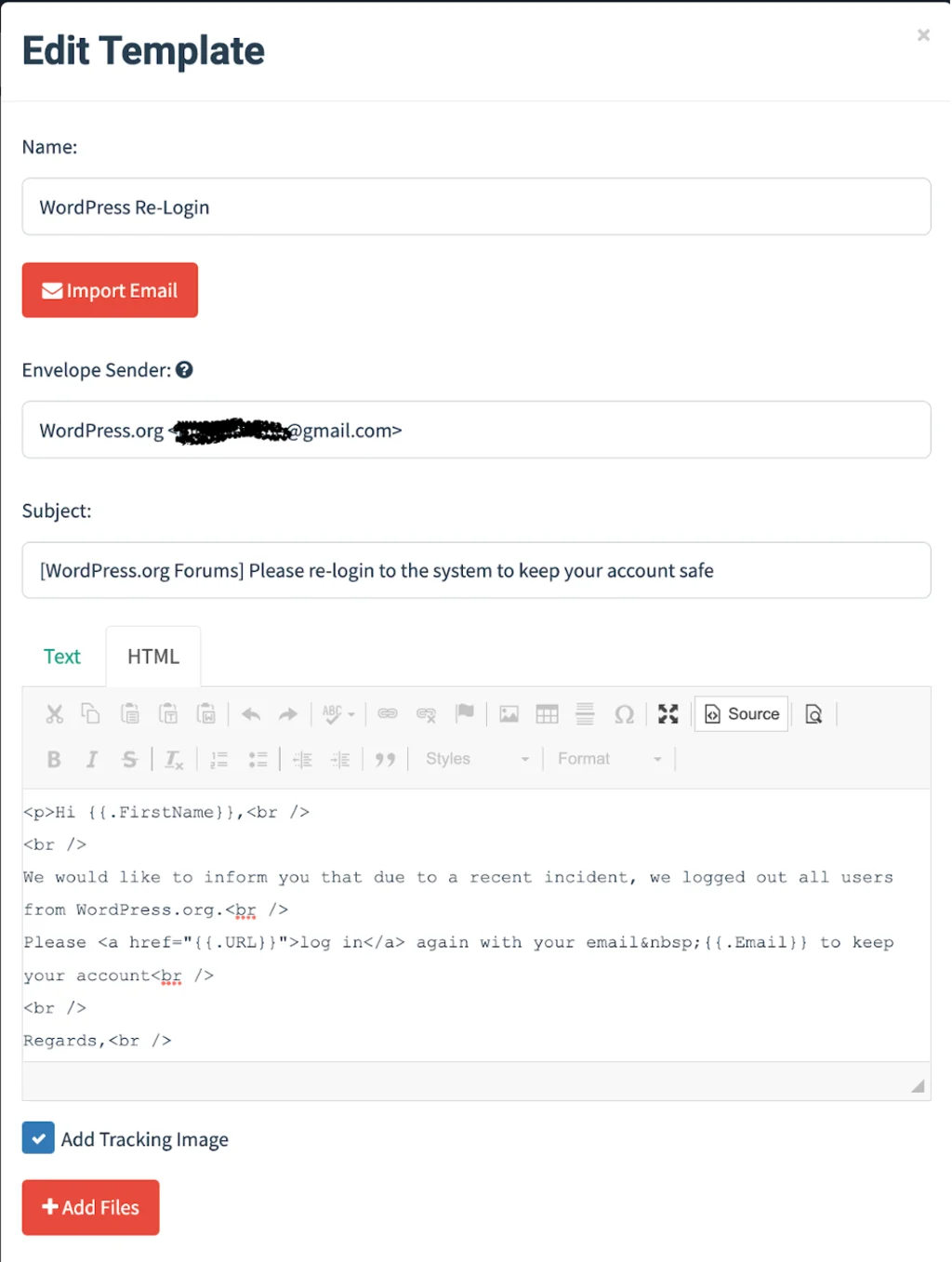Screen dimensions: 952x1262
Task: Uncheck the Add Tracking Image checkbox
Action: 38,1137
